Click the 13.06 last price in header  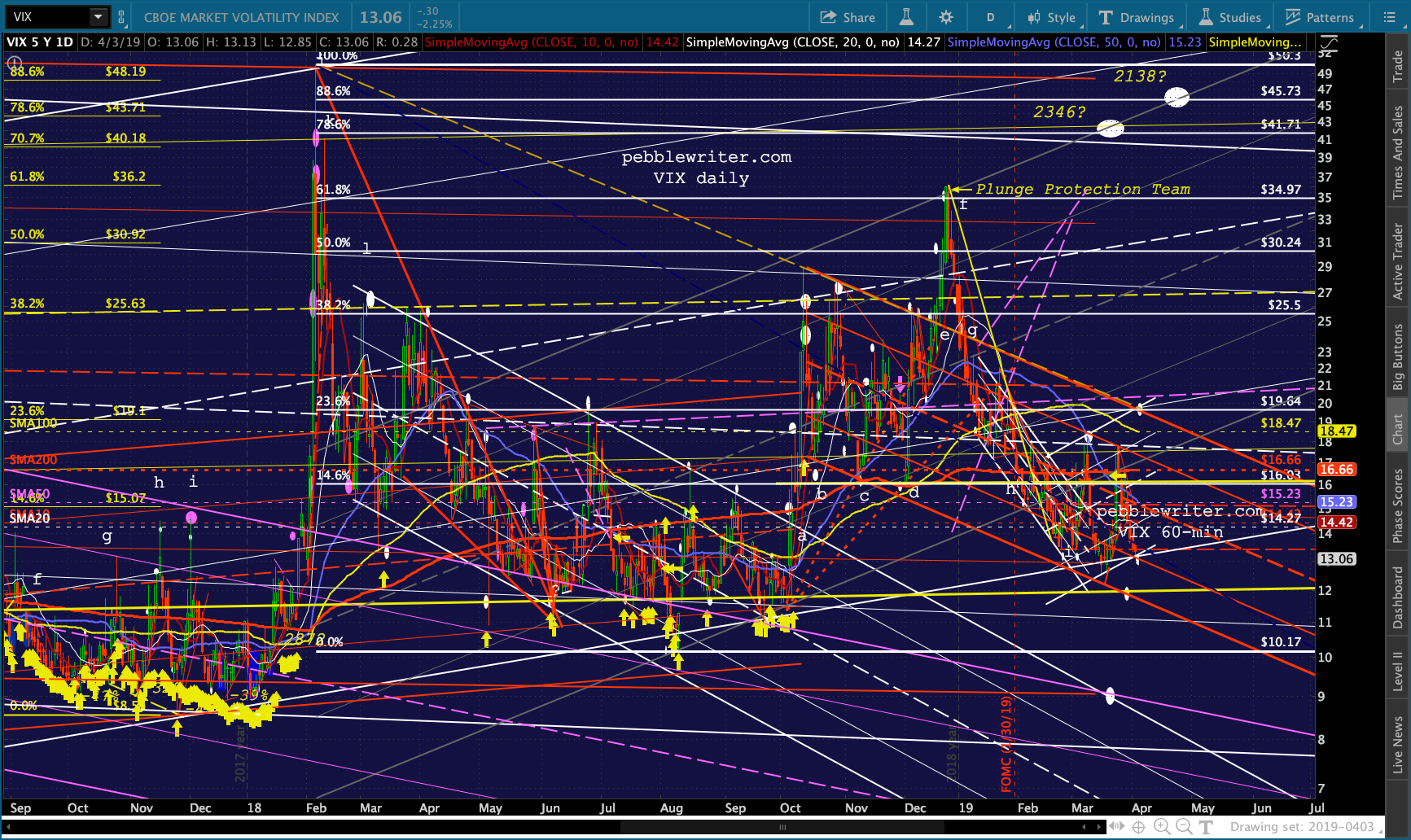click(381, 17)
